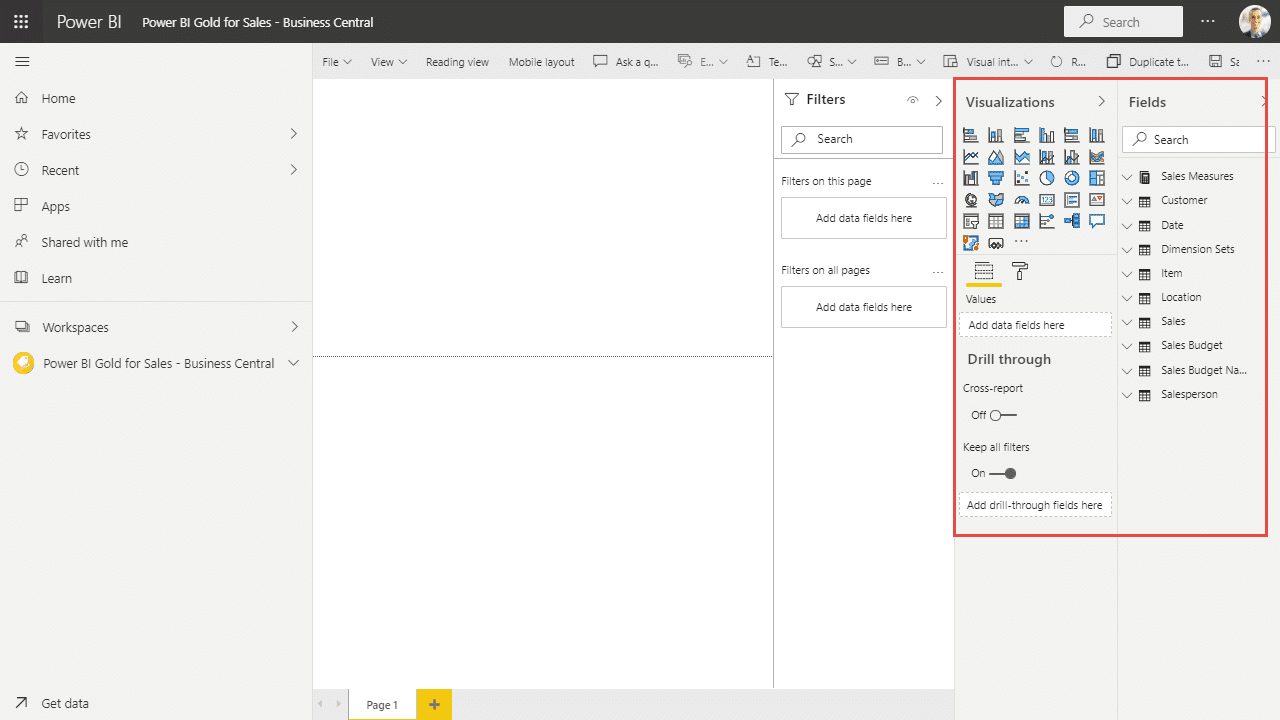1280x720 pixels.
Task: Select the Table visual
Action: coord(996,221)
